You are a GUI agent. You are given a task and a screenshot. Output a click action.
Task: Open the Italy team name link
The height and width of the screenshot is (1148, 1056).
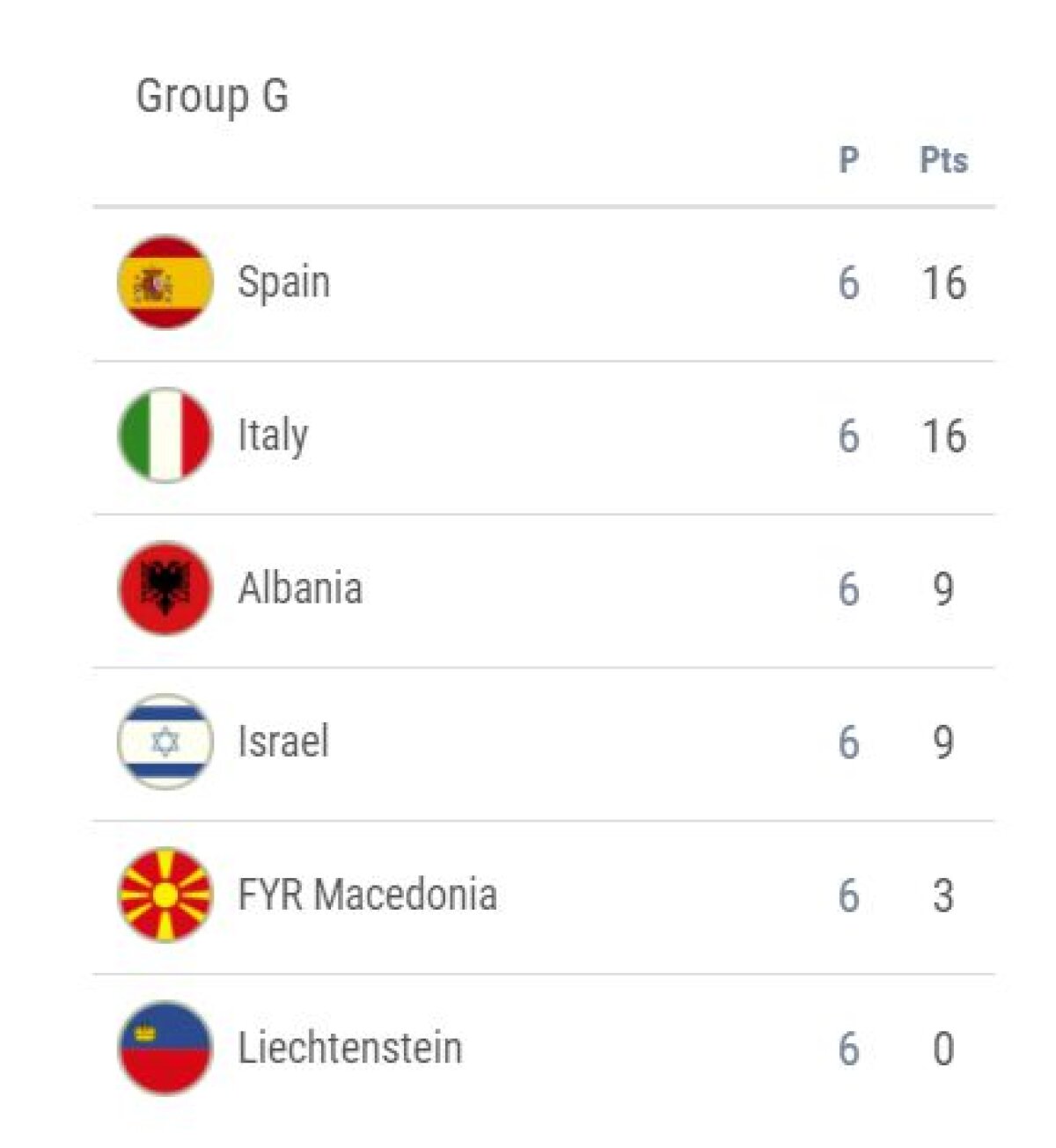click(x=273, y=435)
